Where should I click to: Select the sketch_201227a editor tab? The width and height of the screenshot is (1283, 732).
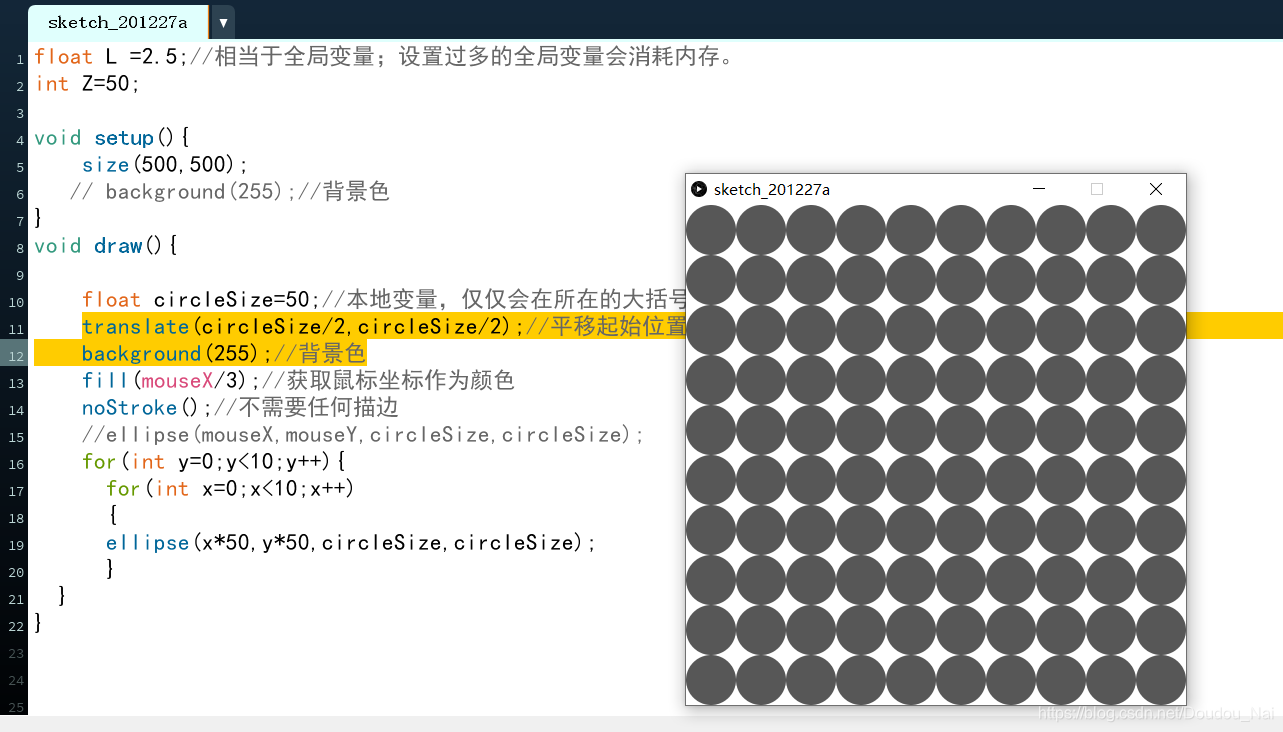pos(118,22)
